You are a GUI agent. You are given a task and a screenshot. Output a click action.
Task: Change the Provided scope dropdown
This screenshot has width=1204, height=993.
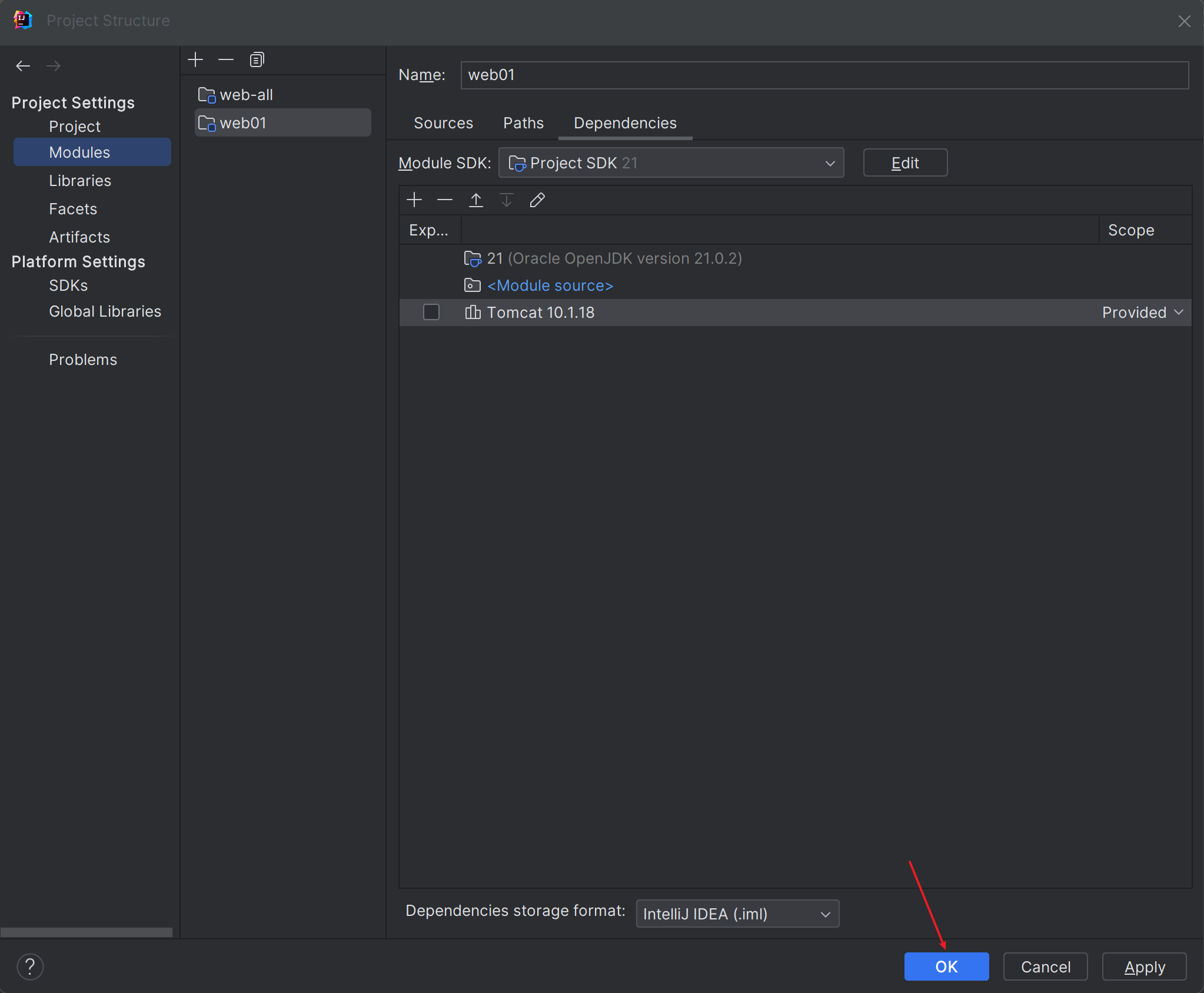pyautogui.click(x=1142, y=312)
